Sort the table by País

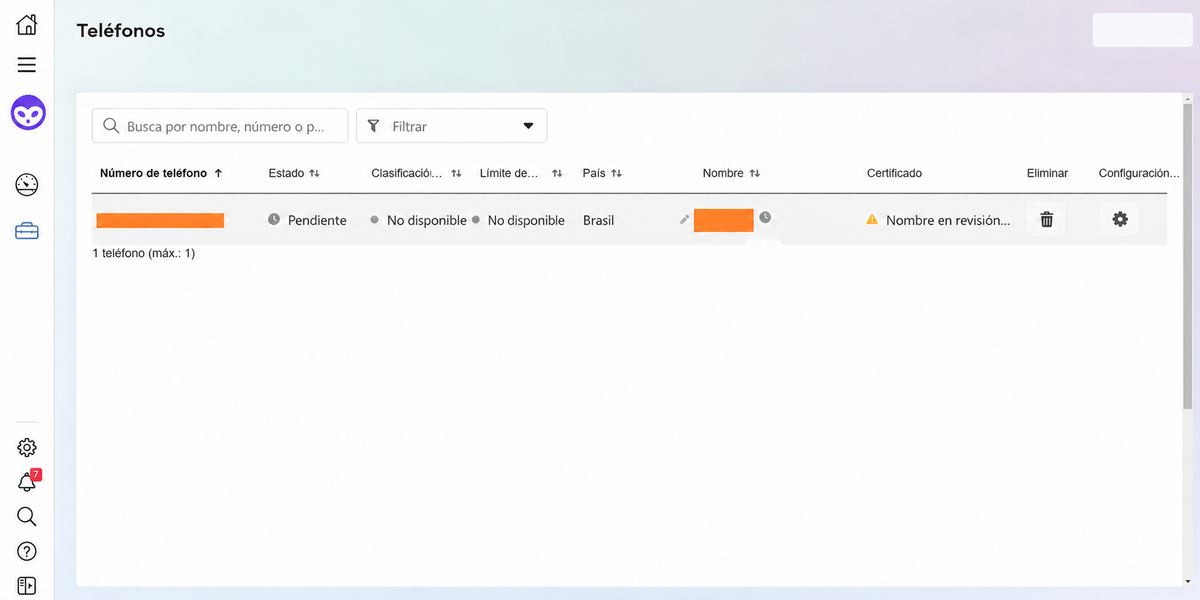[x=602, y=173]
